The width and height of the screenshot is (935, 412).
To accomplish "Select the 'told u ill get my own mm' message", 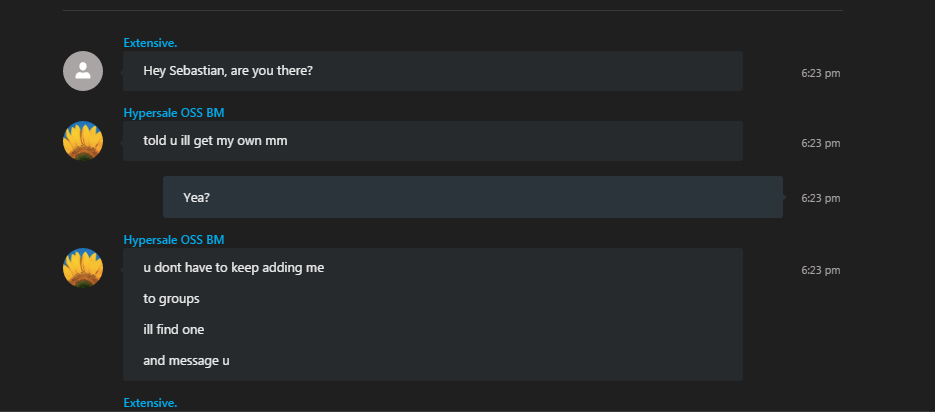I will click(x=433, y=141).
